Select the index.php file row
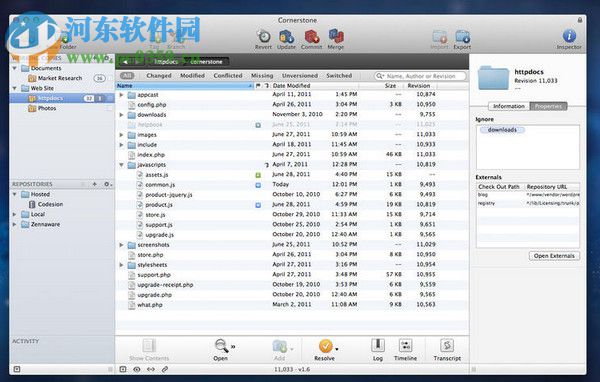 point(292,155)
